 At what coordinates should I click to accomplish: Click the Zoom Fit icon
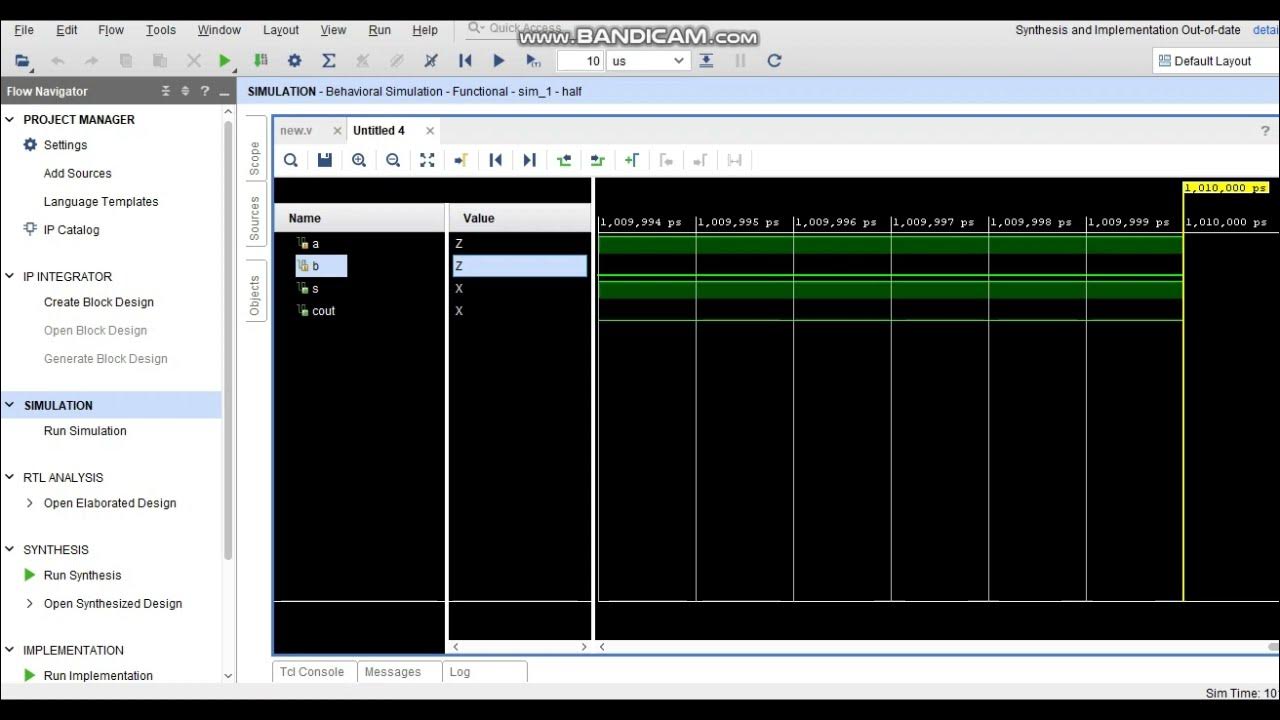(x=427, y=160)
